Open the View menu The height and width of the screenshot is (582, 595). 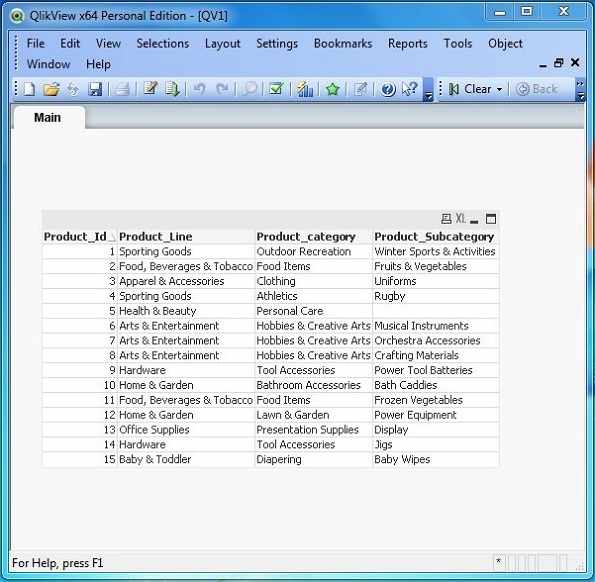click(108, 43)
